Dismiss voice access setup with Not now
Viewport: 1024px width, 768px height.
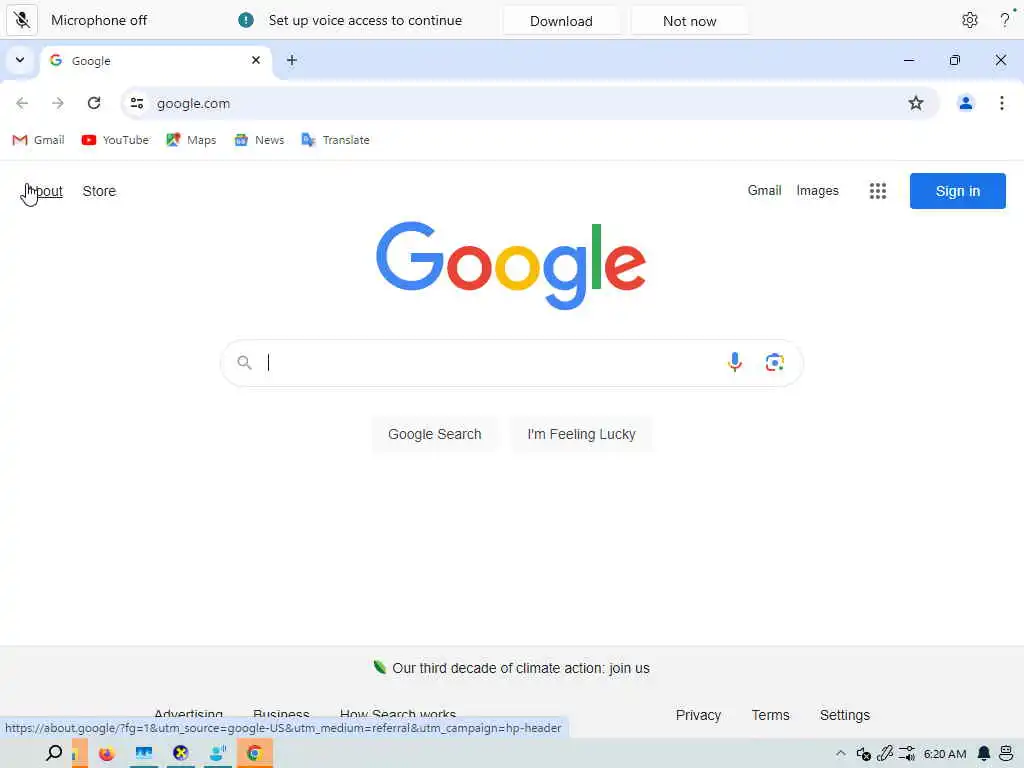pyautogui.click(x=689, y=21)
